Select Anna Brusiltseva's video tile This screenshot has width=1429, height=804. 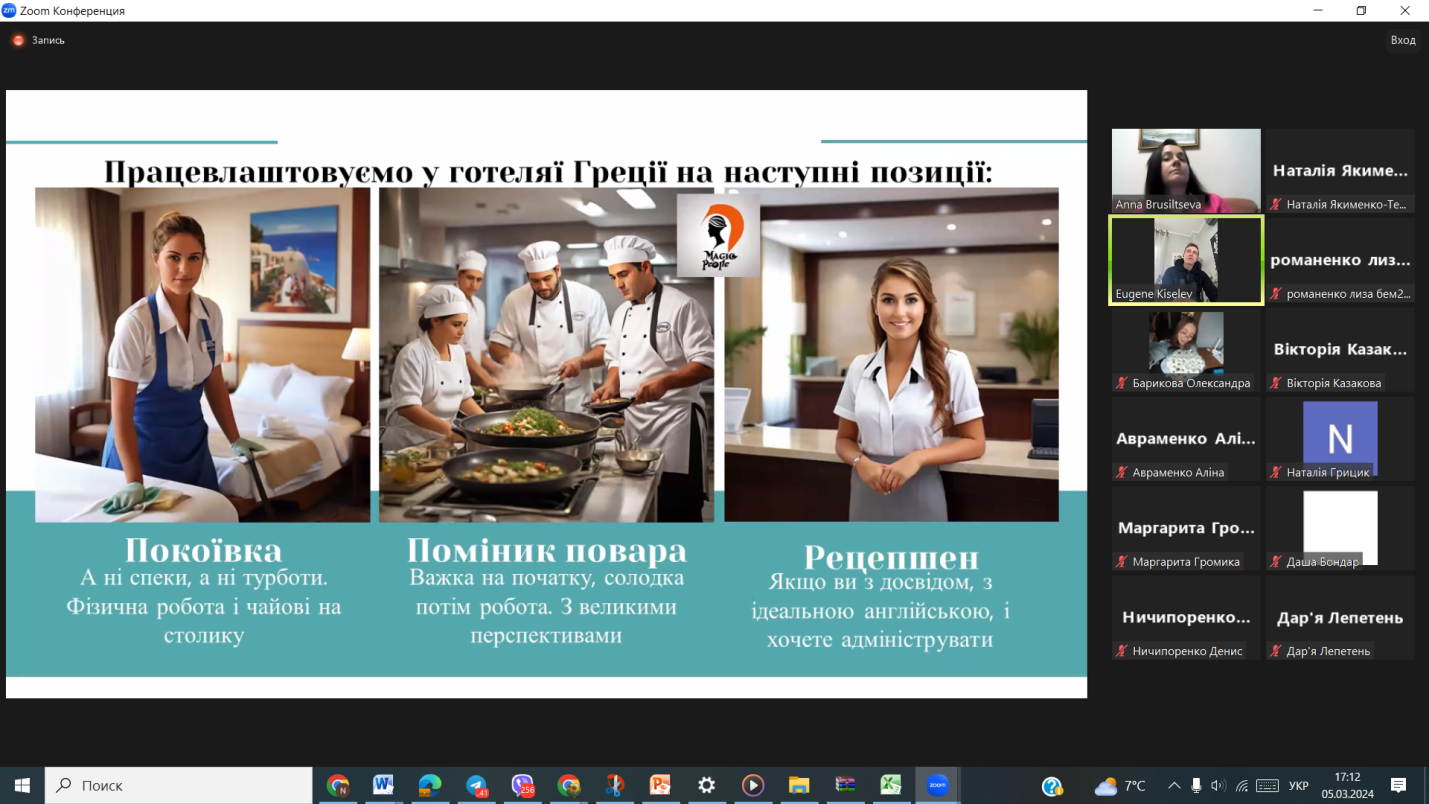click(1186, 170)
